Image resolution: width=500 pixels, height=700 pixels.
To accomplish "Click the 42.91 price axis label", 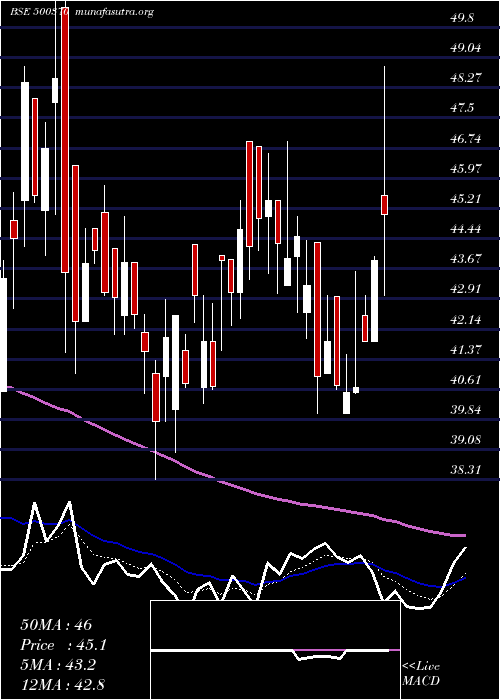I will [466, 289].
